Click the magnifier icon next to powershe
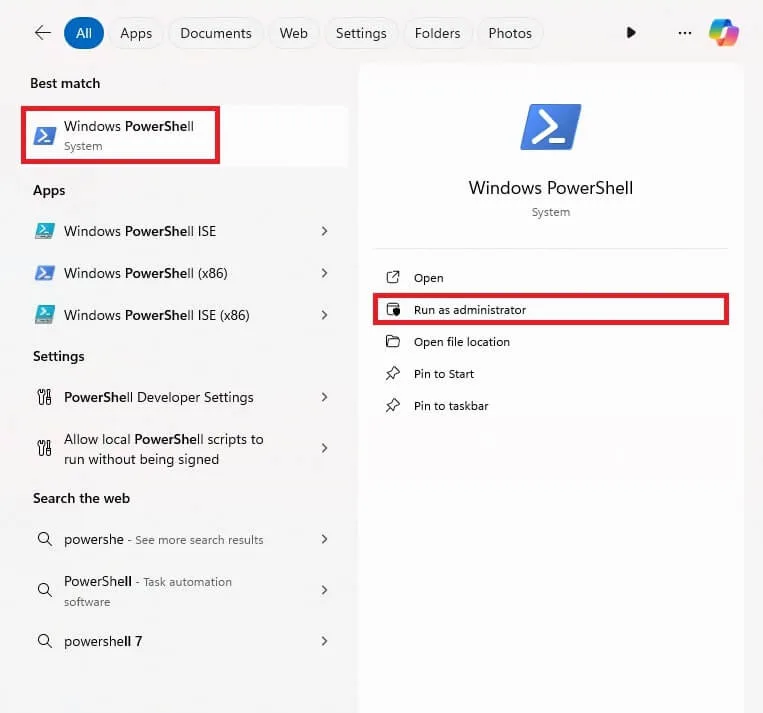The image size is (763, 713). point(45,539)
